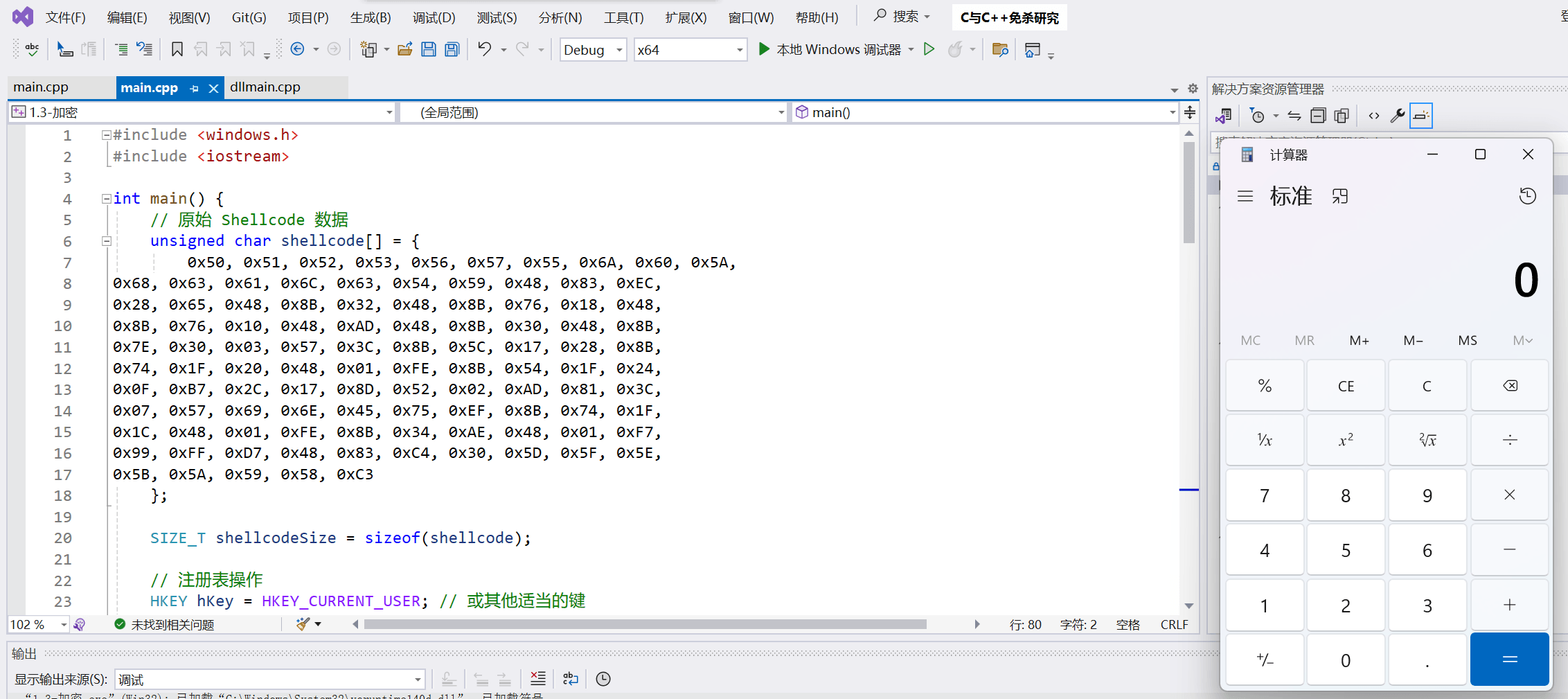Toggle word wrap in output panel
Viewport: 1568px width, 699px height.
click(x=570, y=679)
